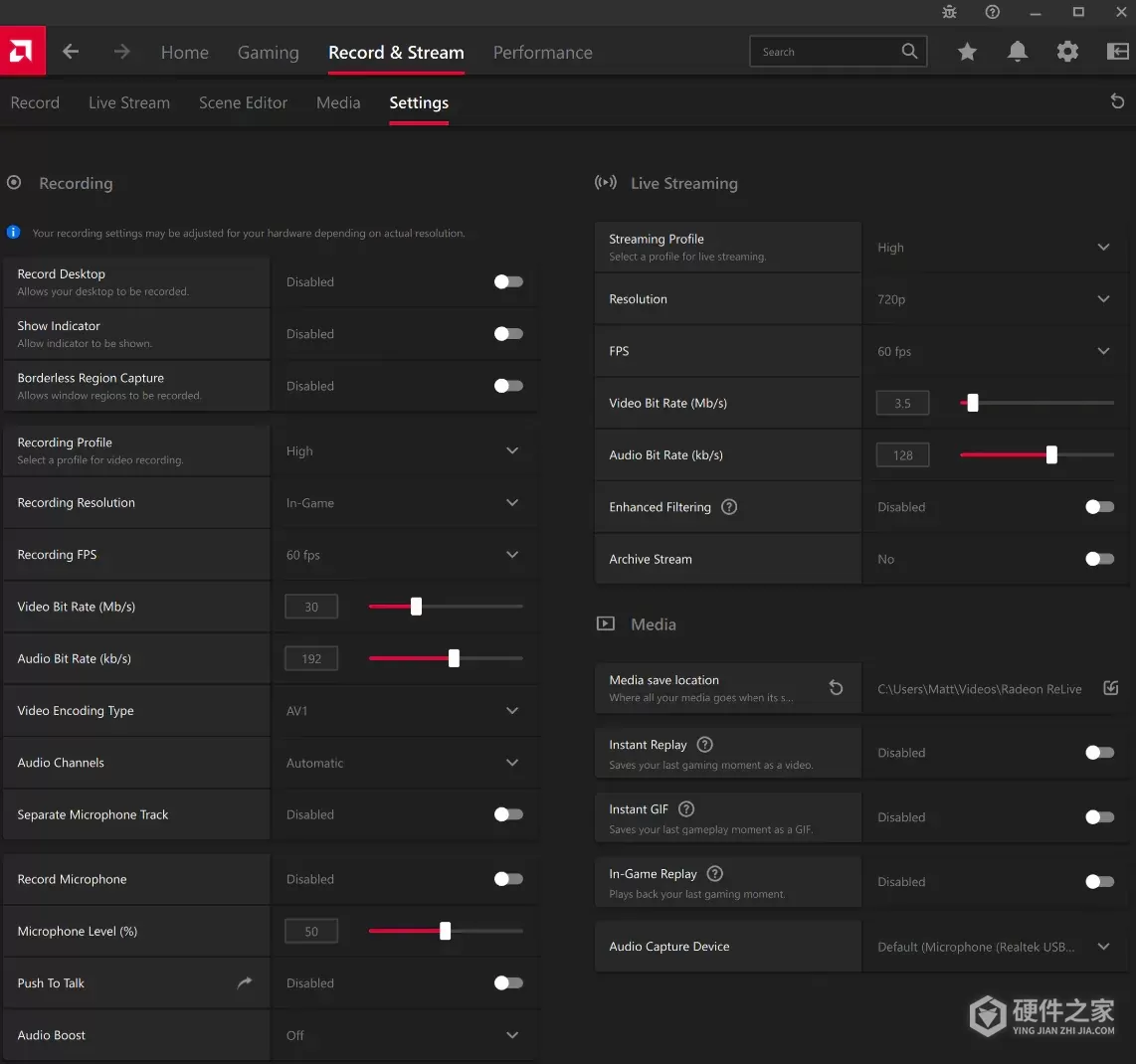Open In-Game Replay help icon
Screen dimensions: 1136x1064
(715, 873)
